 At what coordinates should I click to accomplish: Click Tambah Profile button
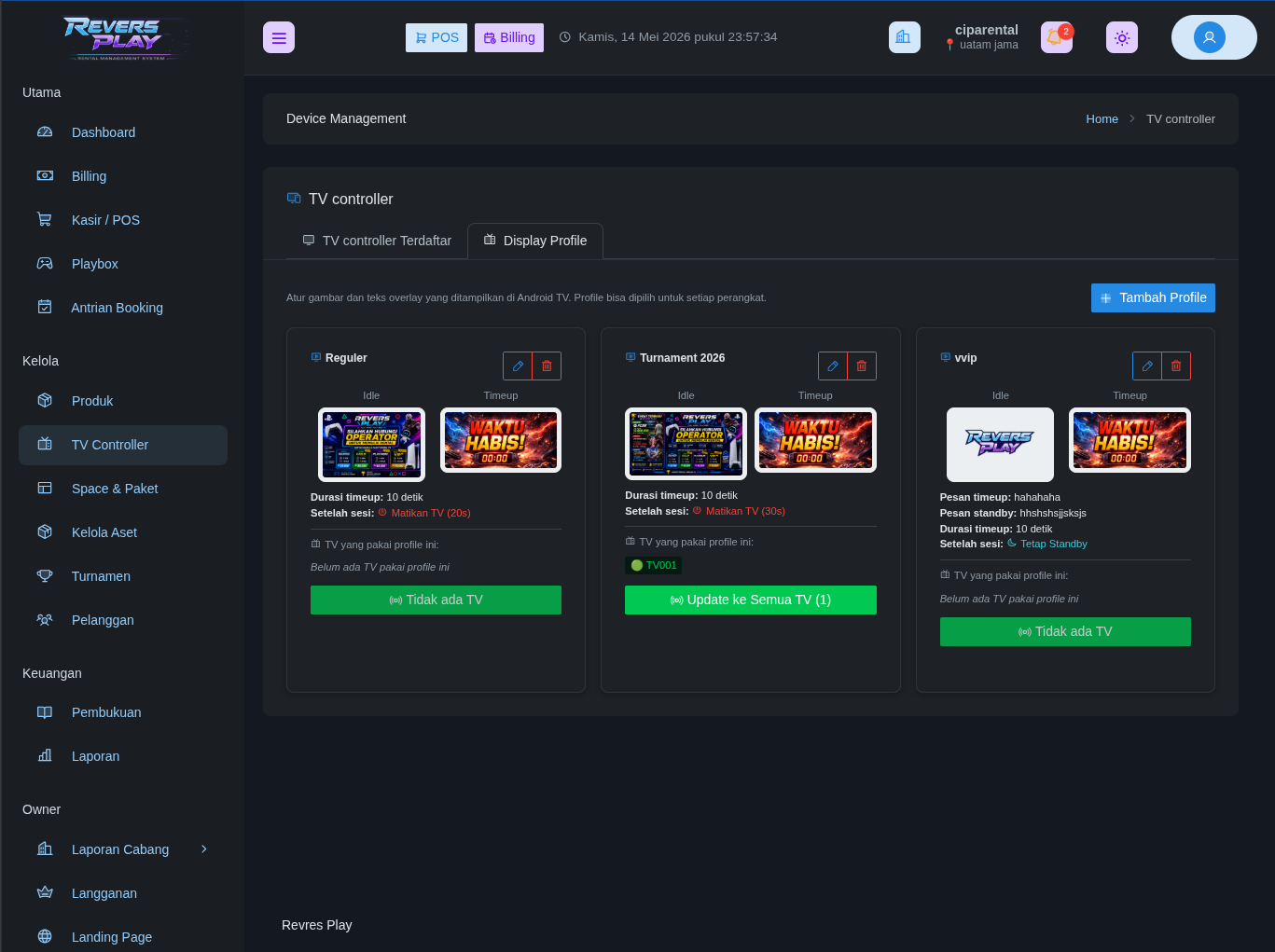[x=1153, y=297]
